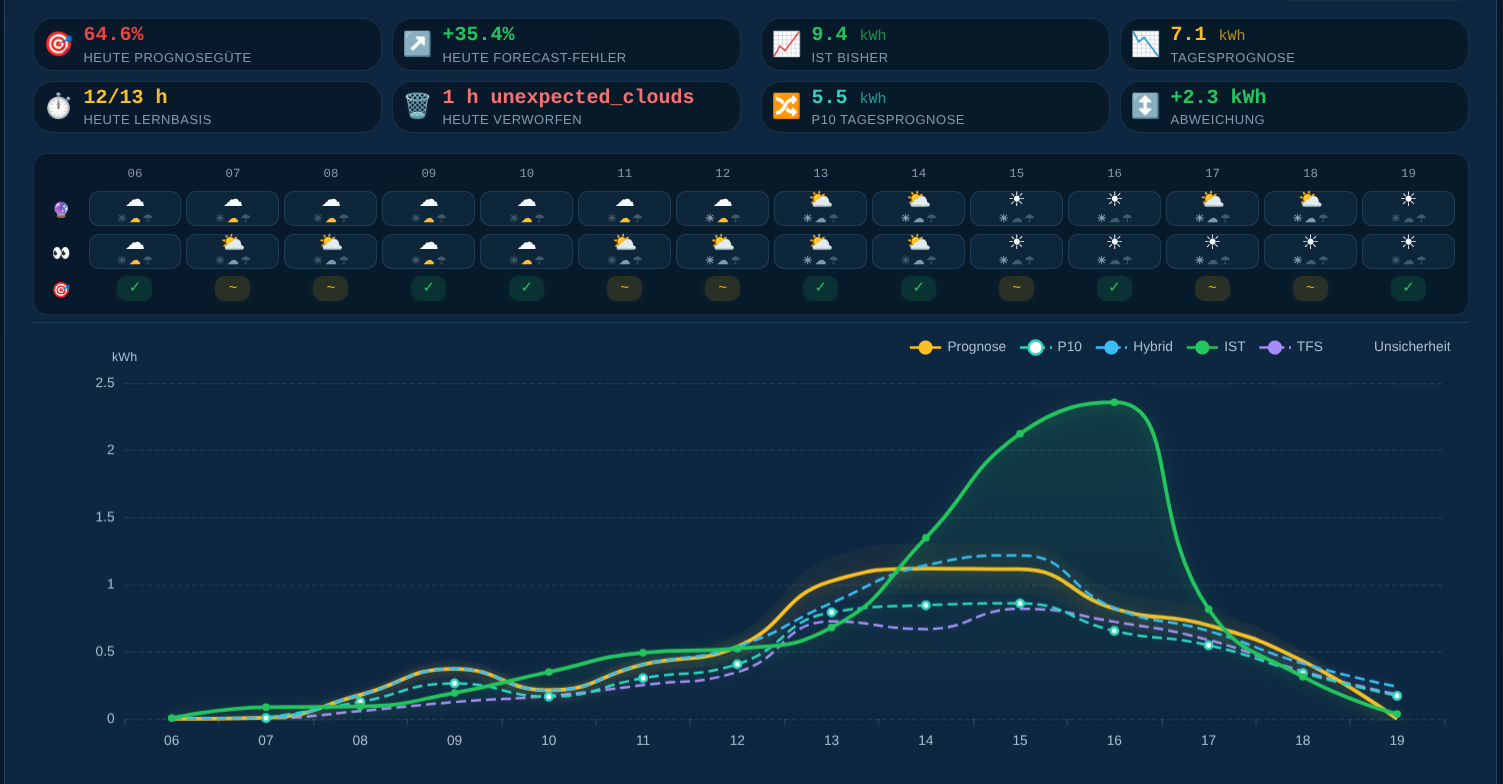1503x784 pixels.
Task: Toggle the Hybrid series in the legend
Action: (x=1134, y=347)
